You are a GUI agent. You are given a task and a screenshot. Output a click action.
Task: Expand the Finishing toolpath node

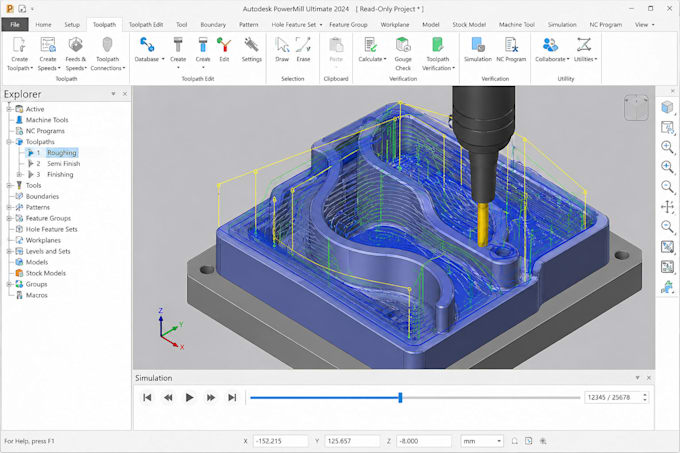pyautogui.click(x=19, y=174)
